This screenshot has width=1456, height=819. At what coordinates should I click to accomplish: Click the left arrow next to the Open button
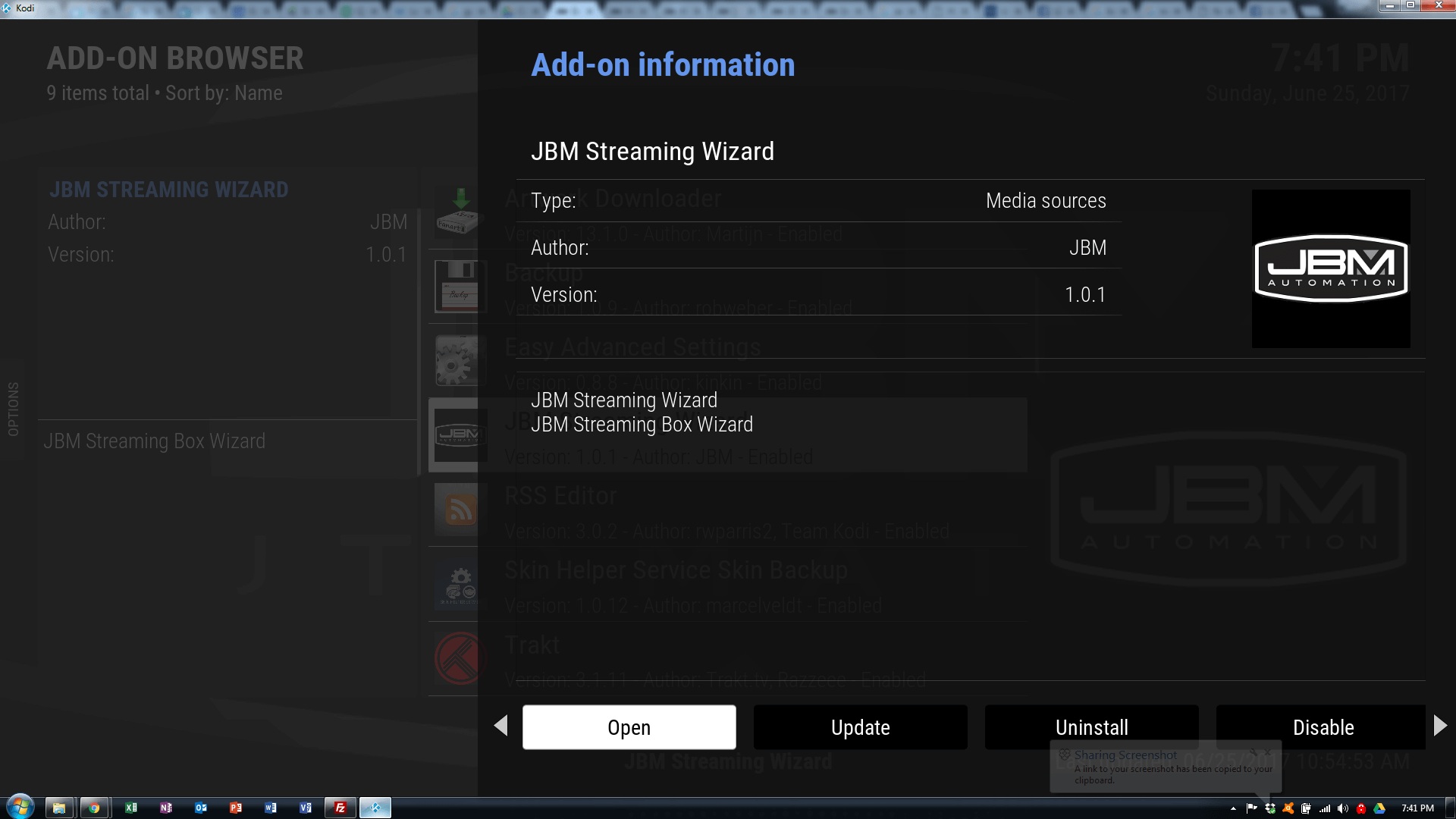(500, 726)
